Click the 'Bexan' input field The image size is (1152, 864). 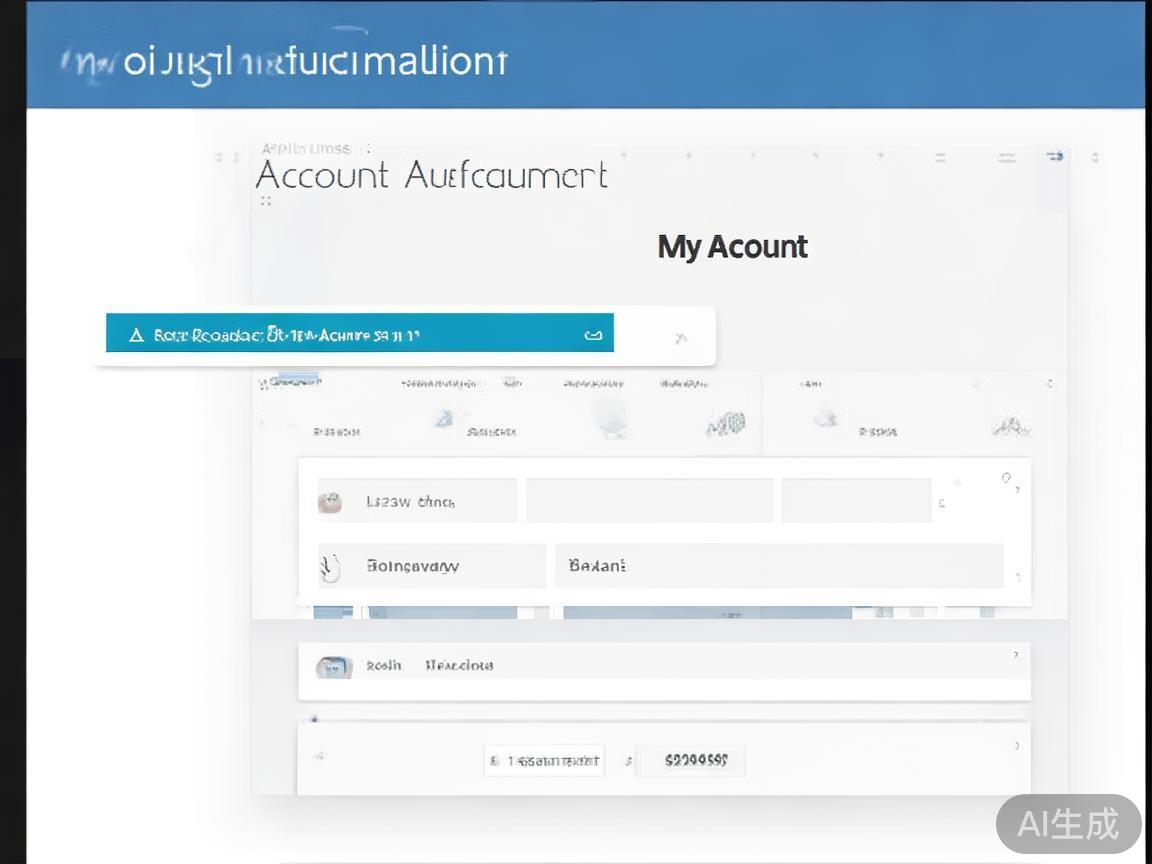[778, 566]
